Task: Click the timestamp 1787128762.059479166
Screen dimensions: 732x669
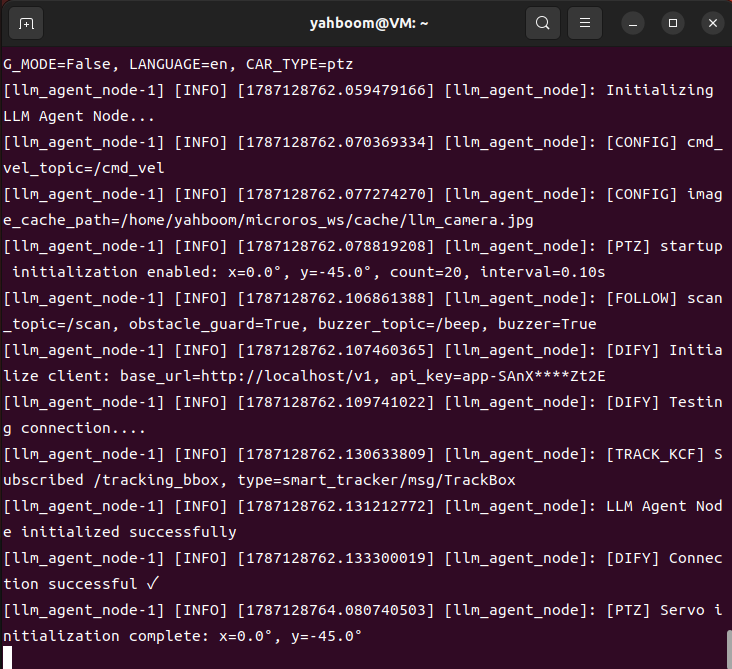Action: (x=335, y=90)
